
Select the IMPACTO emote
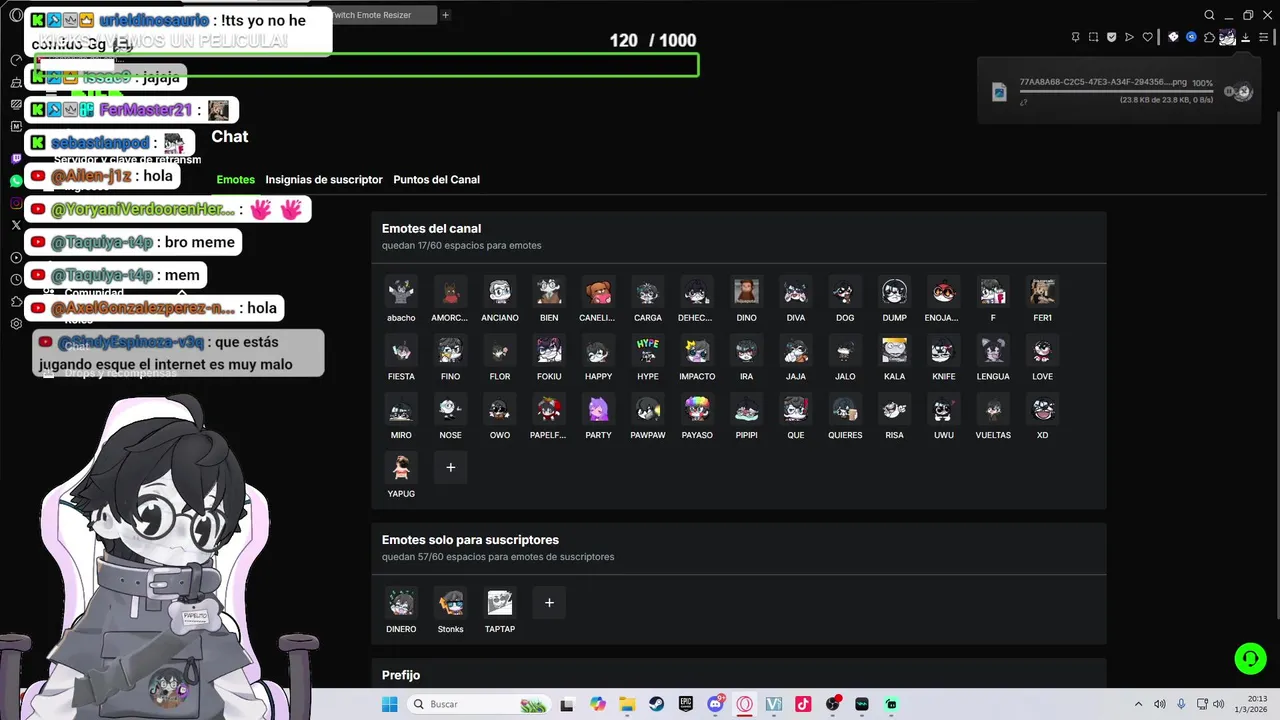pos(697,351)
